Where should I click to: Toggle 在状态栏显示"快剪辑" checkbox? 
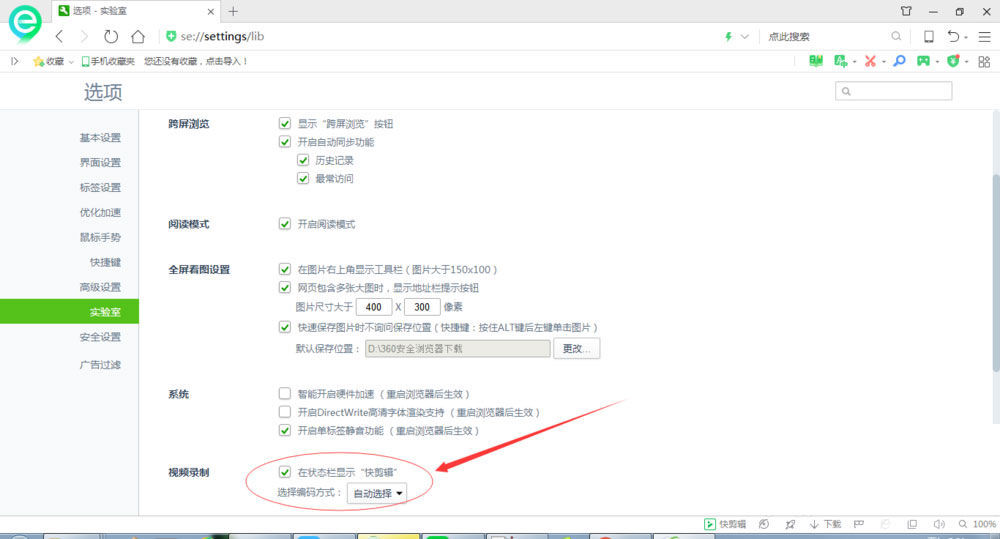[x=285, y=472]
